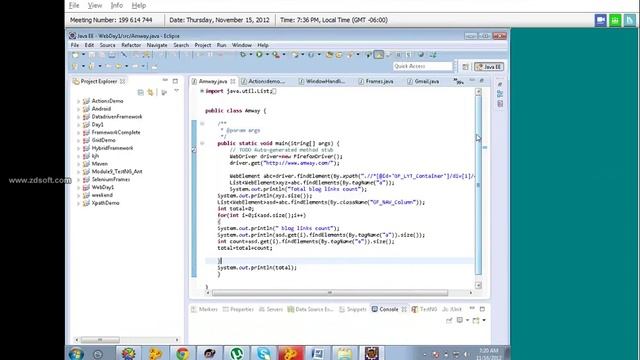
Task: Select the XpathDemo project
Action: [105, 203]
